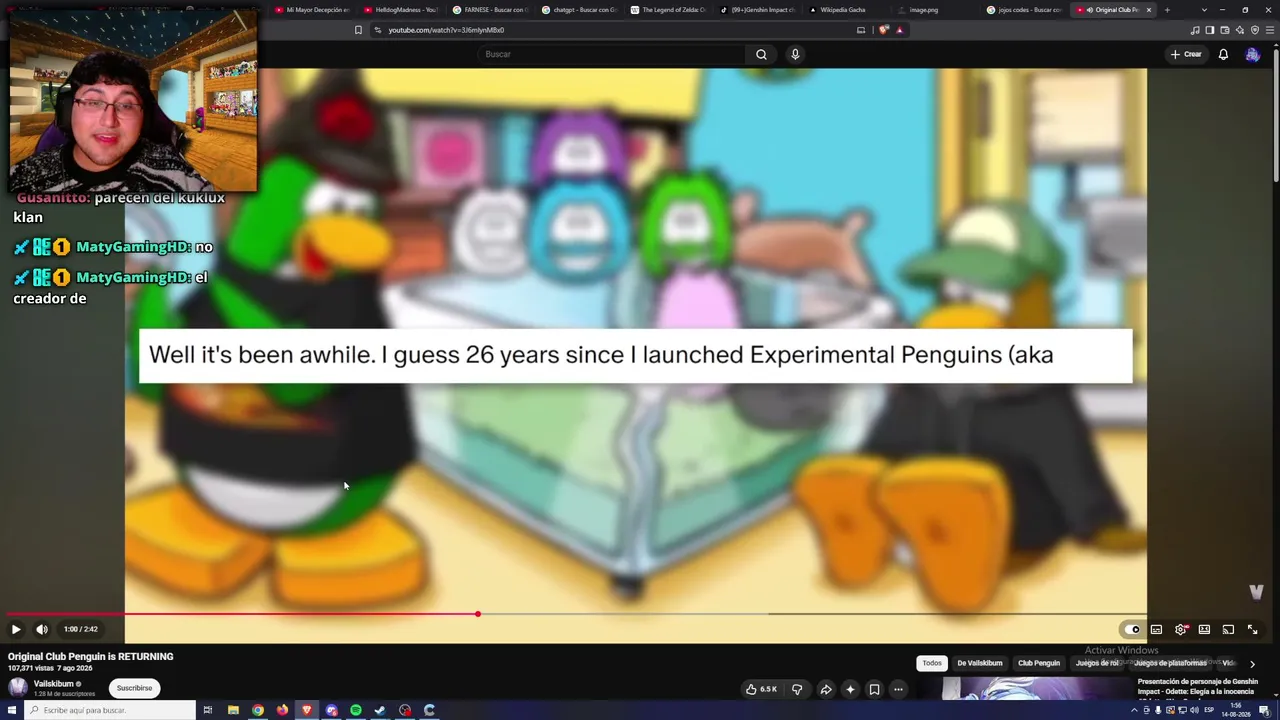Close the Original Club Penguin tab
This screenshot has height=720, width=1280.
[x=1149, y=10]
